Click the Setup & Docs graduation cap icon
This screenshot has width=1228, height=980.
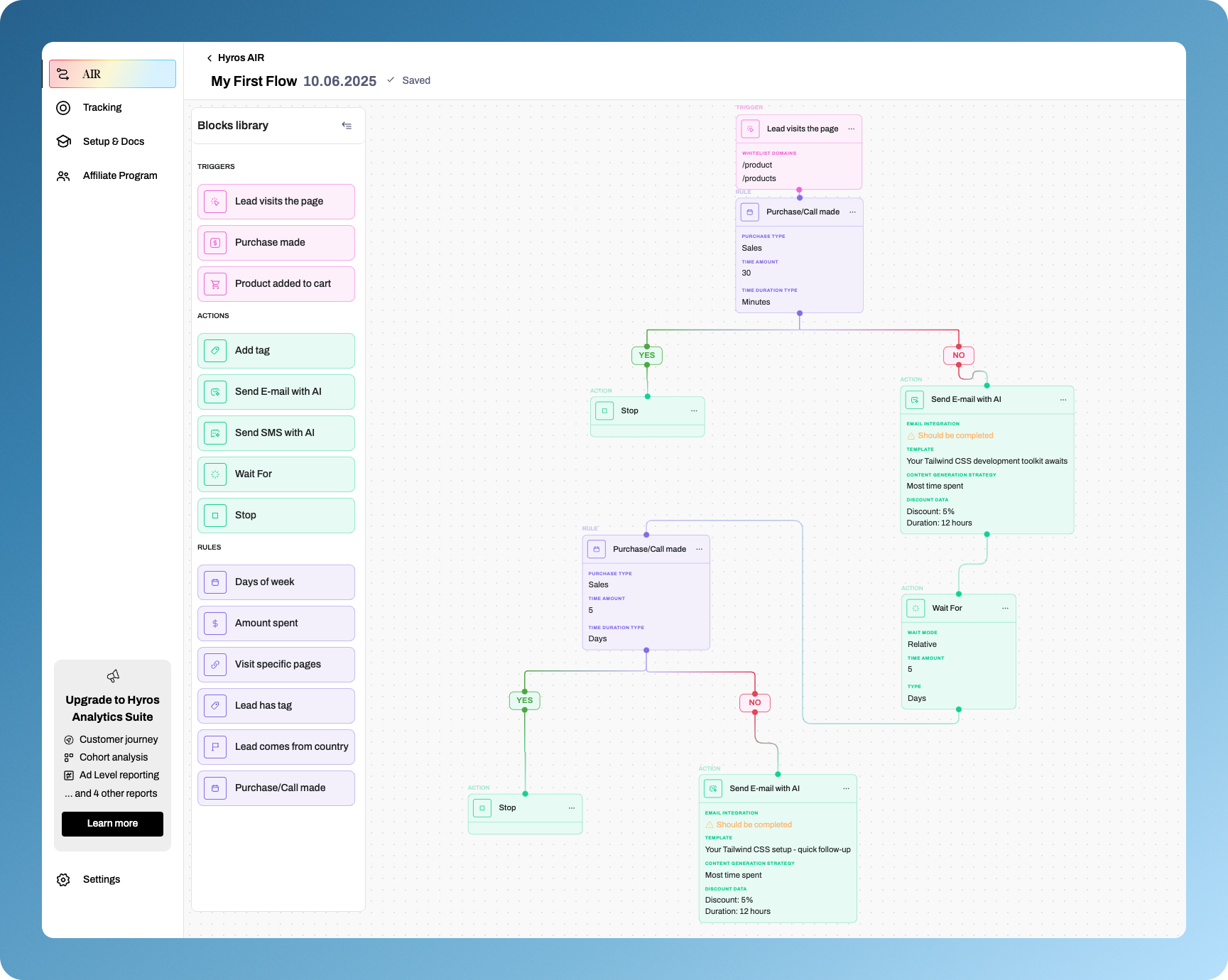click(64, 141)
